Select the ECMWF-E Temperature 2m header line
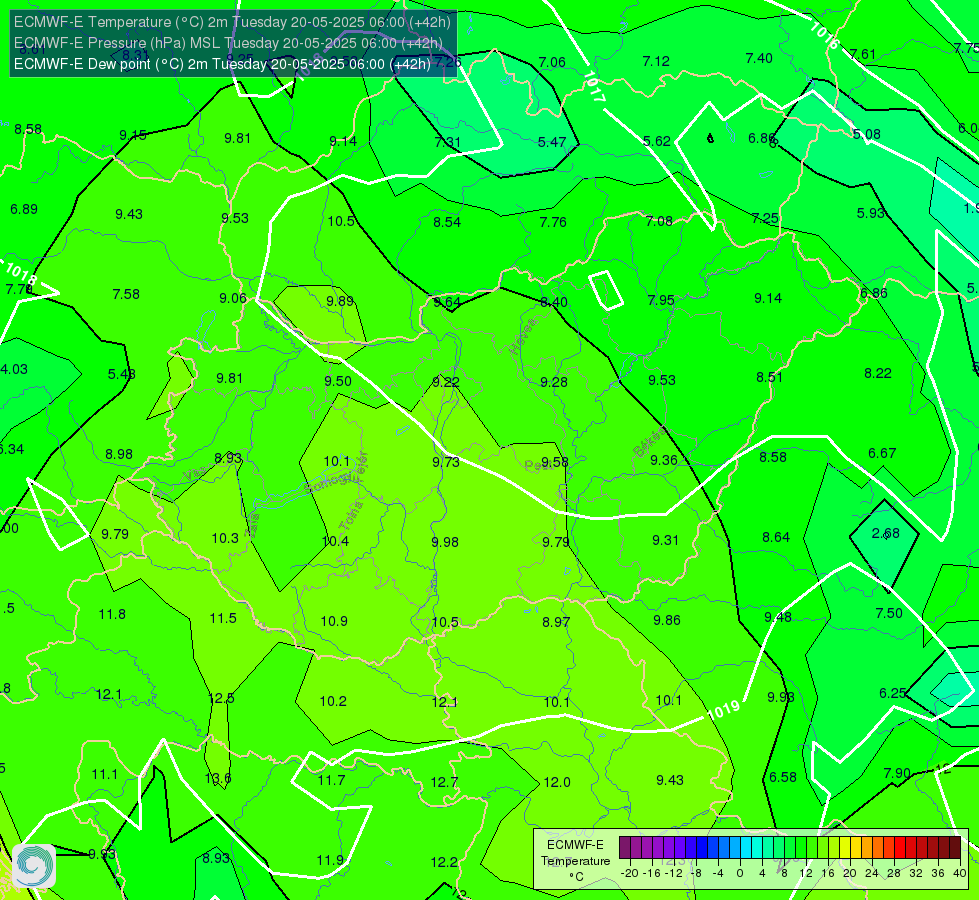 232,22
